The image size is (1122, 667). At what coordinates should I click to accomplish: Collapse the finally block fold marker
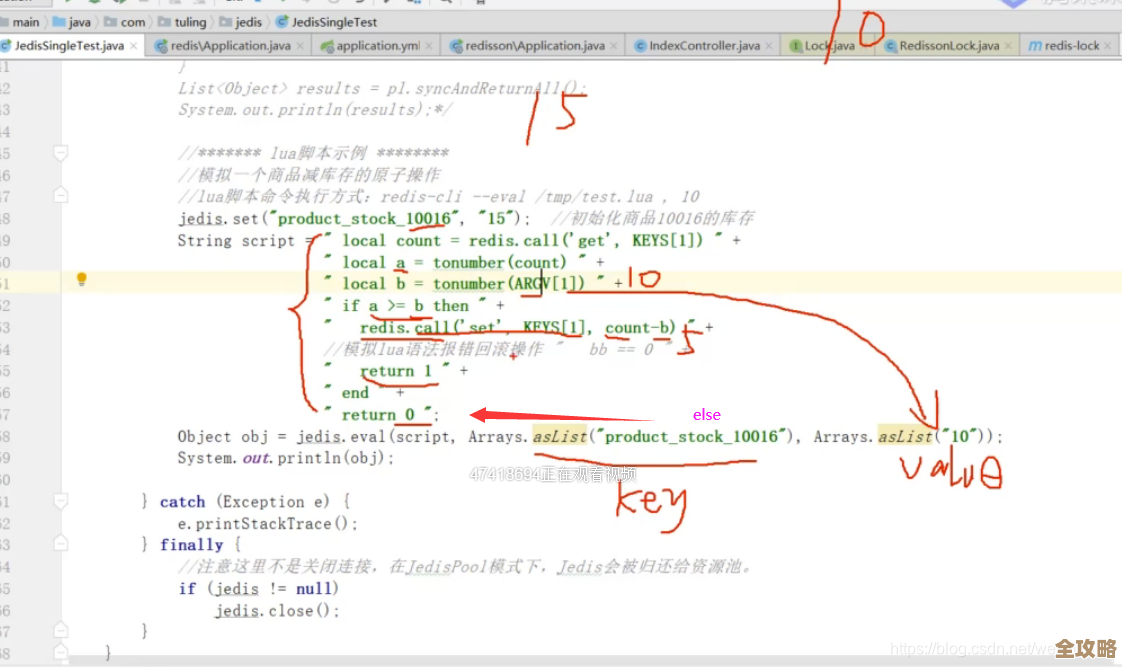click(x=61, y=545)
